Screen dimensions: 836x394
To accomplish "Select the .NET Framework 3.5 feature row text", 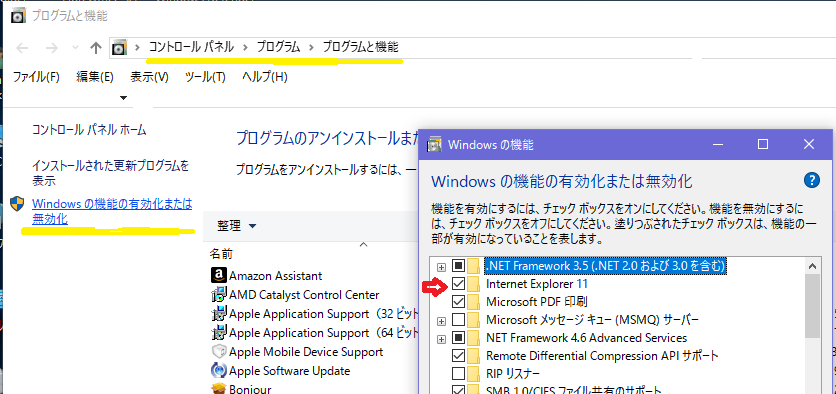I will 606,266.
